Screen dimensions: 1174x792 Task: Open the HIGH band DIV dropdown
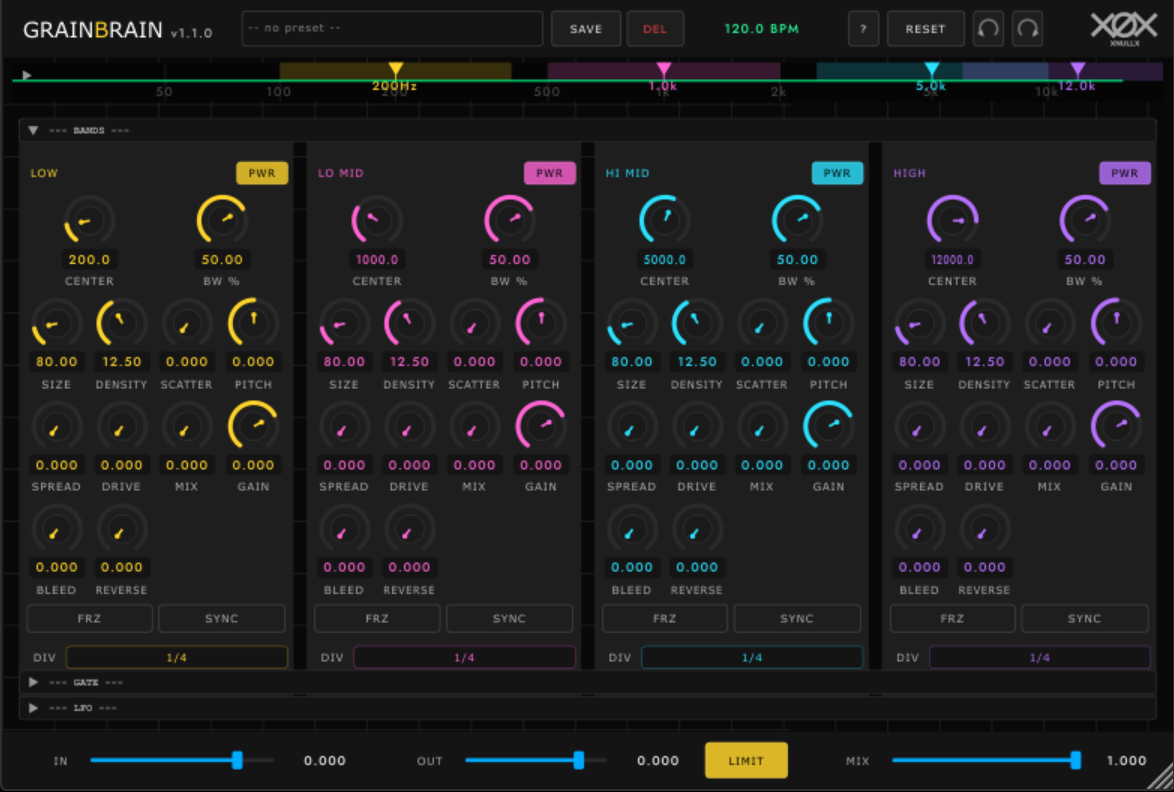tap(1039, 657)
